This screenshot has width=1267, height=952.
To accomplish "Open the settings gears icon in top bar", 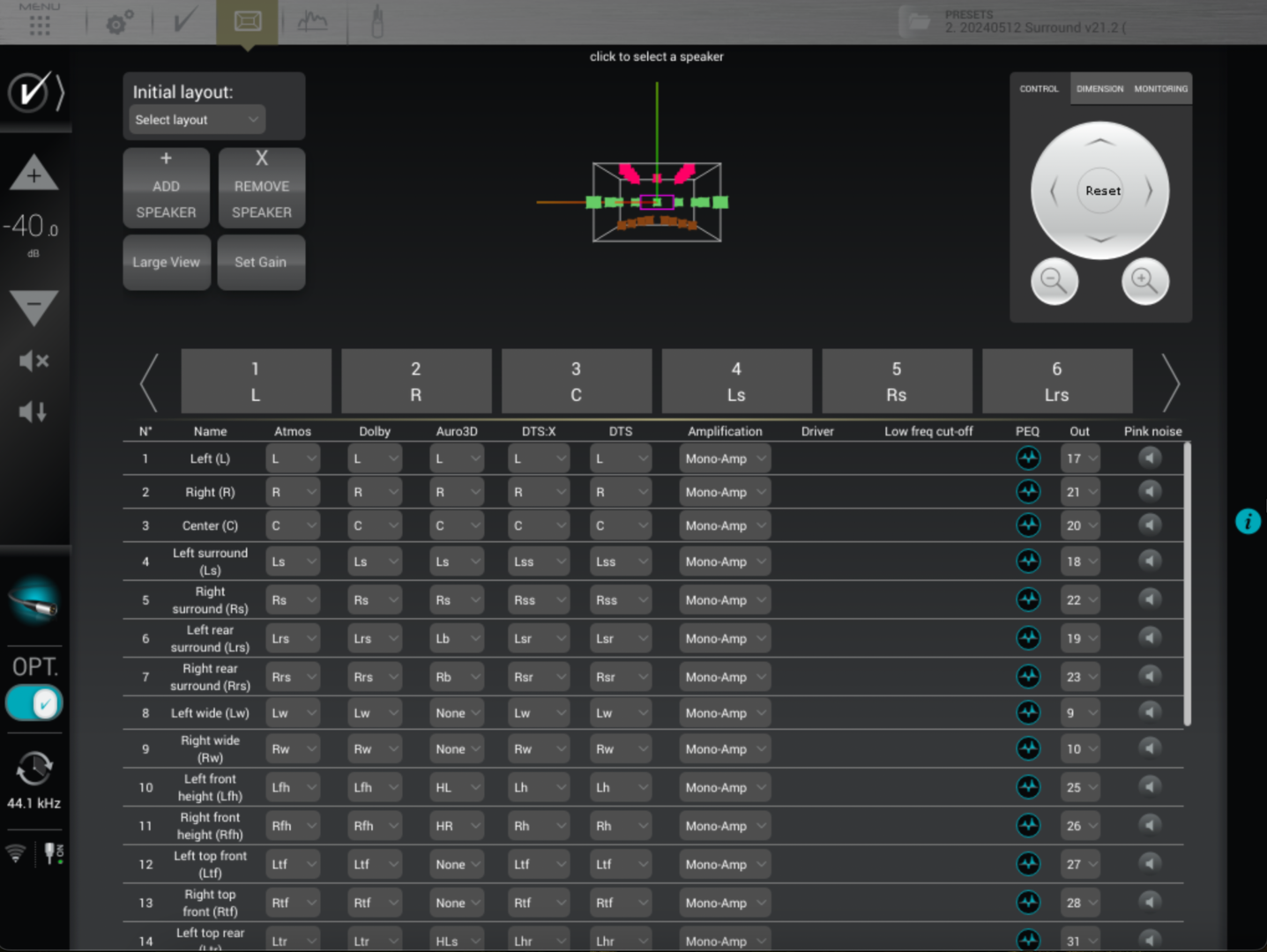I will point(119,22).
